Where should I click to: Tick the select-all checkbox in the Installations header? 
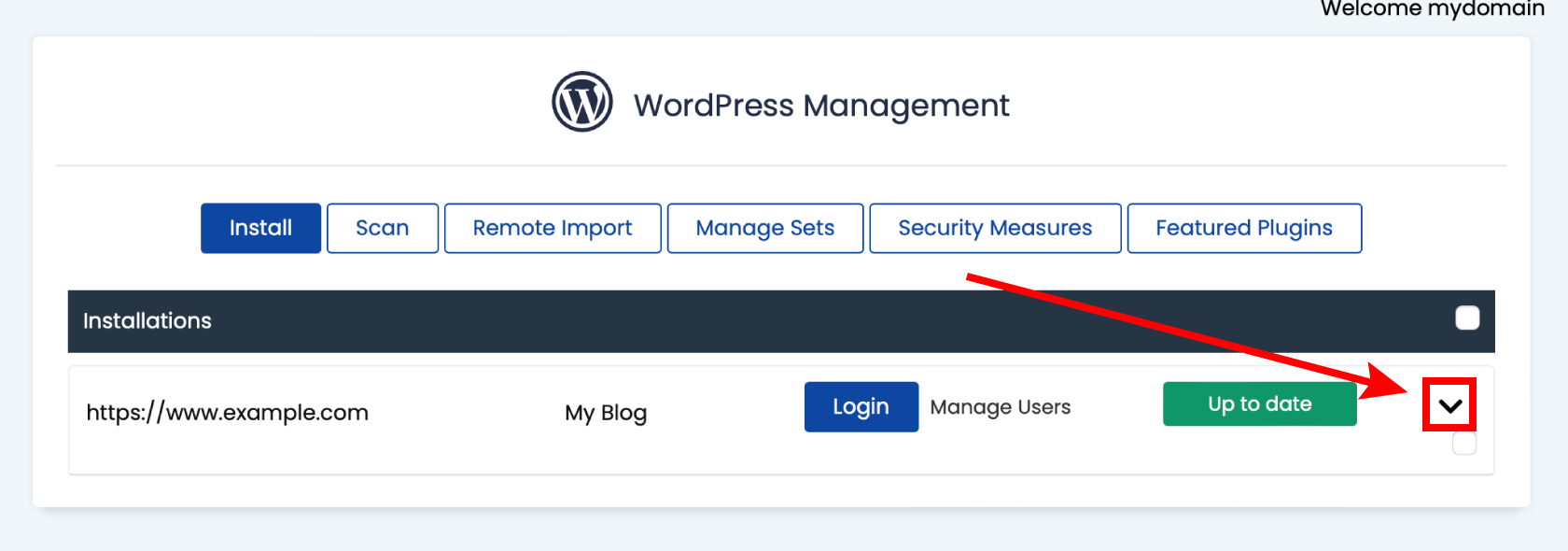(x=1467, y=318)
